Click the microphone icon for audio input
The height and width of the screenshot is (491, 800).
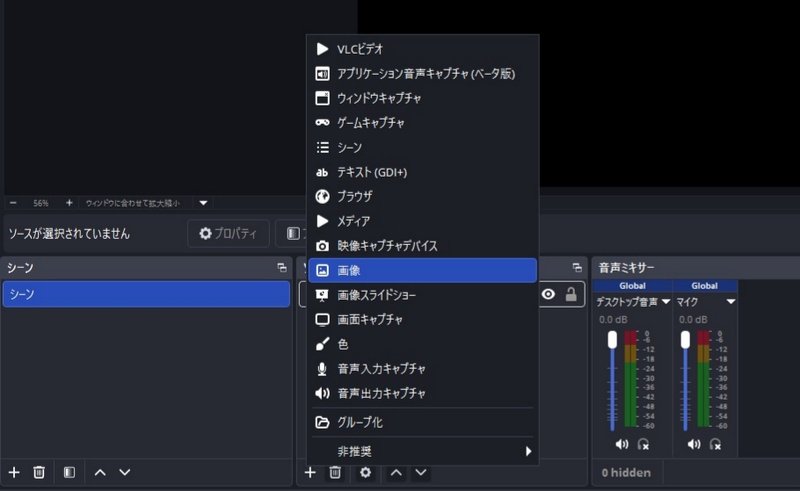pos(322,369)
